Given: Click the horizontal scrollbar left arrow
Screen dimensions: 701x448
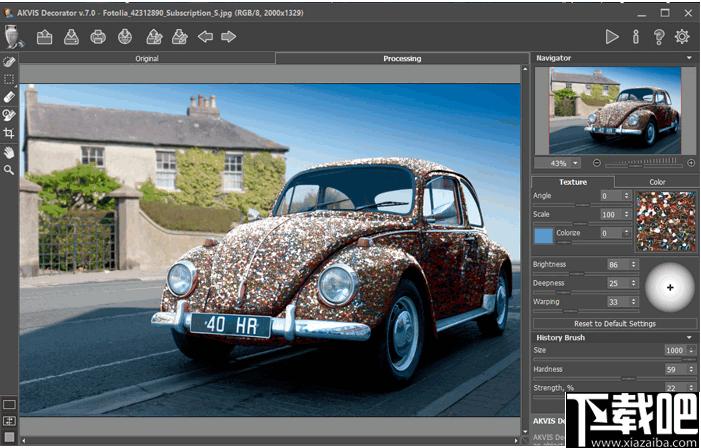Looking at the screenshot, I should [23, 440].
